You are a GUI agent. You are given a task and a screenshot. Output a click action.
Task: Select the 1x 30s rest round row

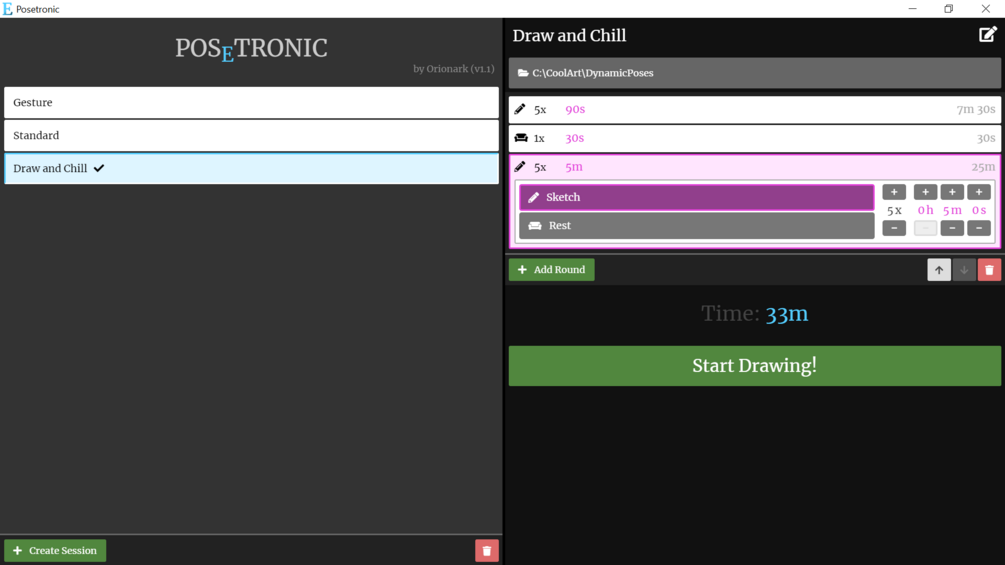(754, 138)
